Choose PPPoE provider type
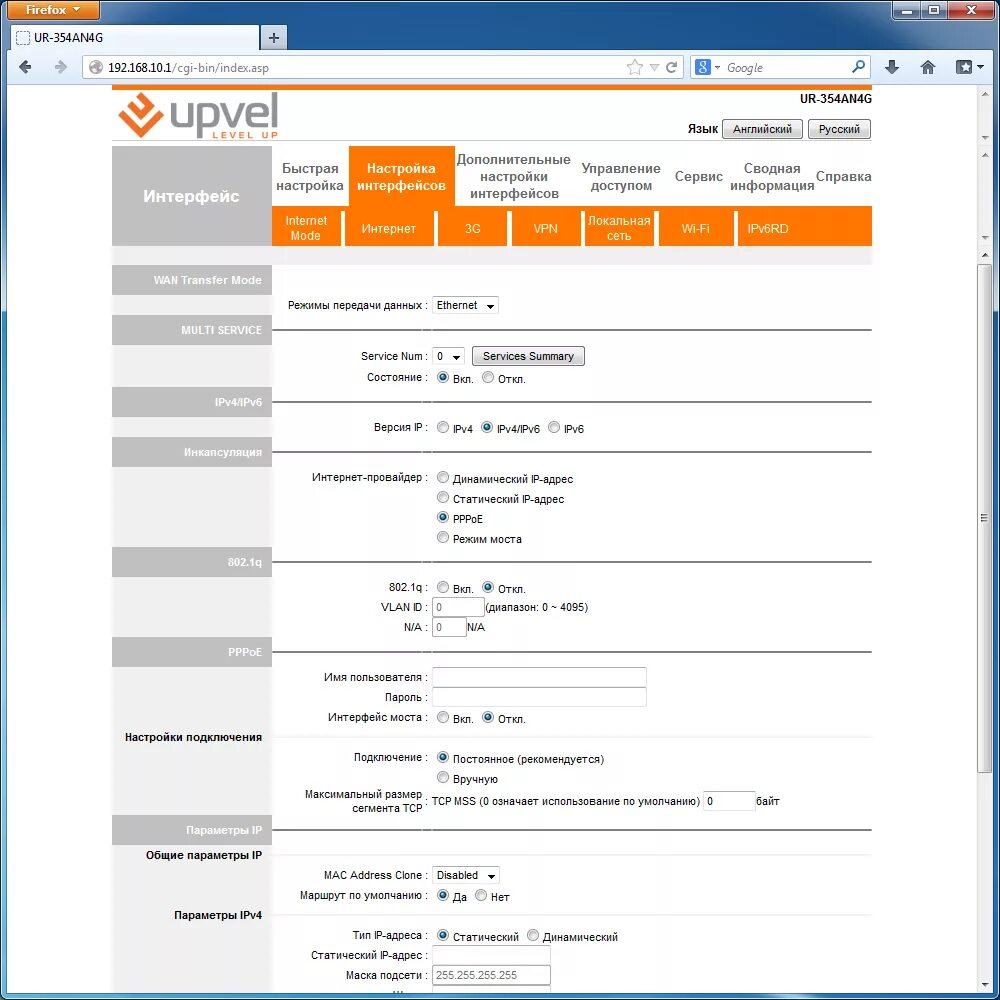1000x1000 pixels. pos(443,517)
